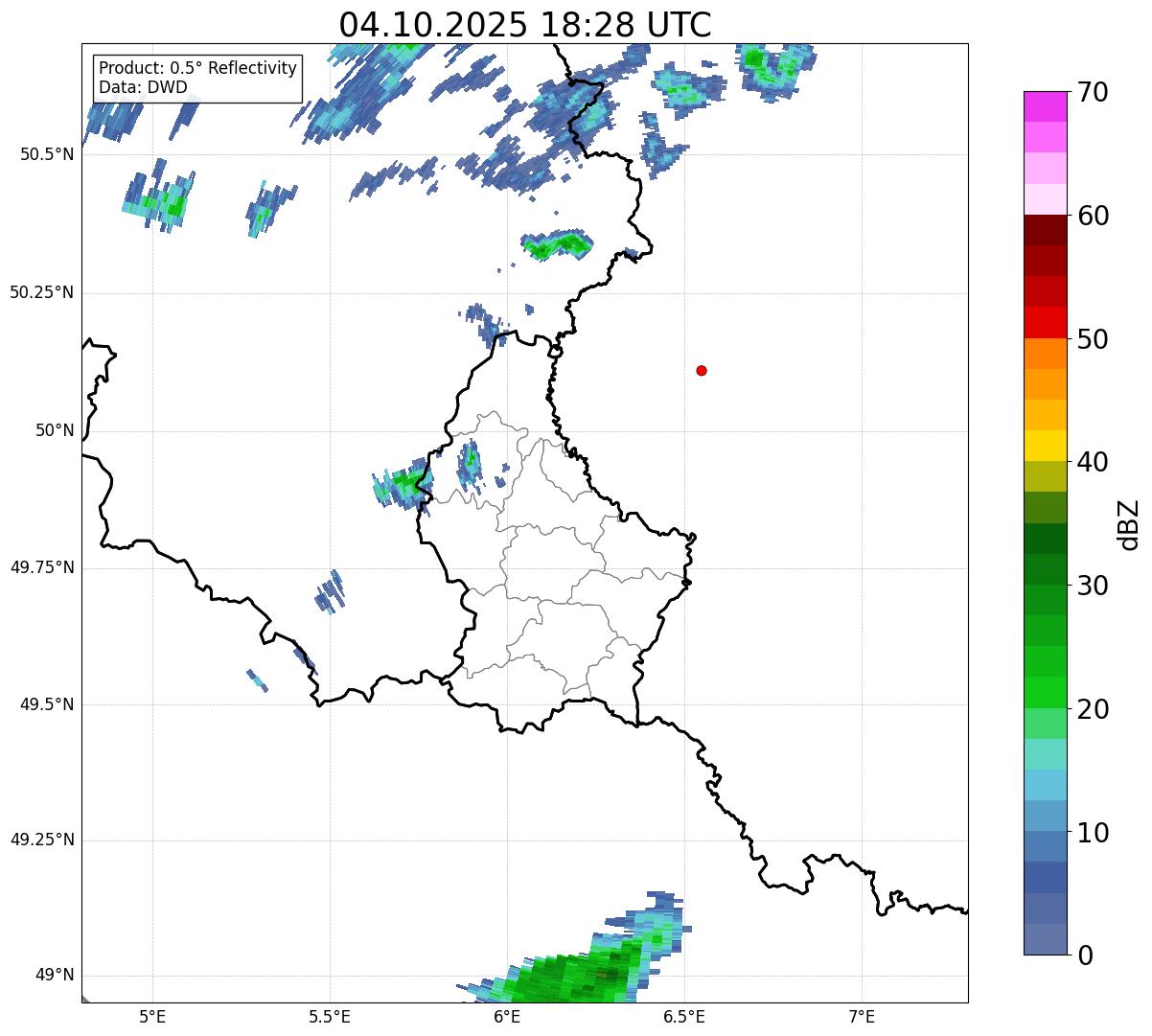1152x1036 pixels.
Task: Click the 5.5°E longitude label
Action: [330, 1016]
